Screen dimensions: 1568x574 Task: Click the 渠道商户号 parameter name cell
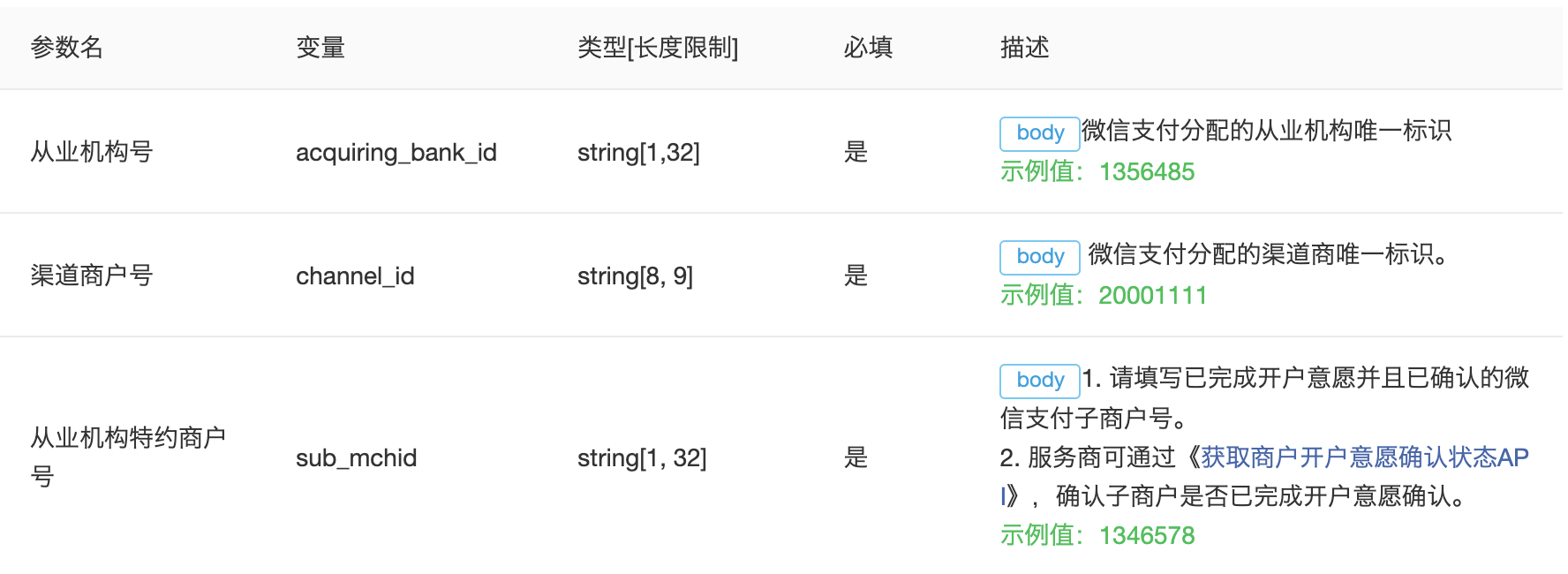(92, 276)
